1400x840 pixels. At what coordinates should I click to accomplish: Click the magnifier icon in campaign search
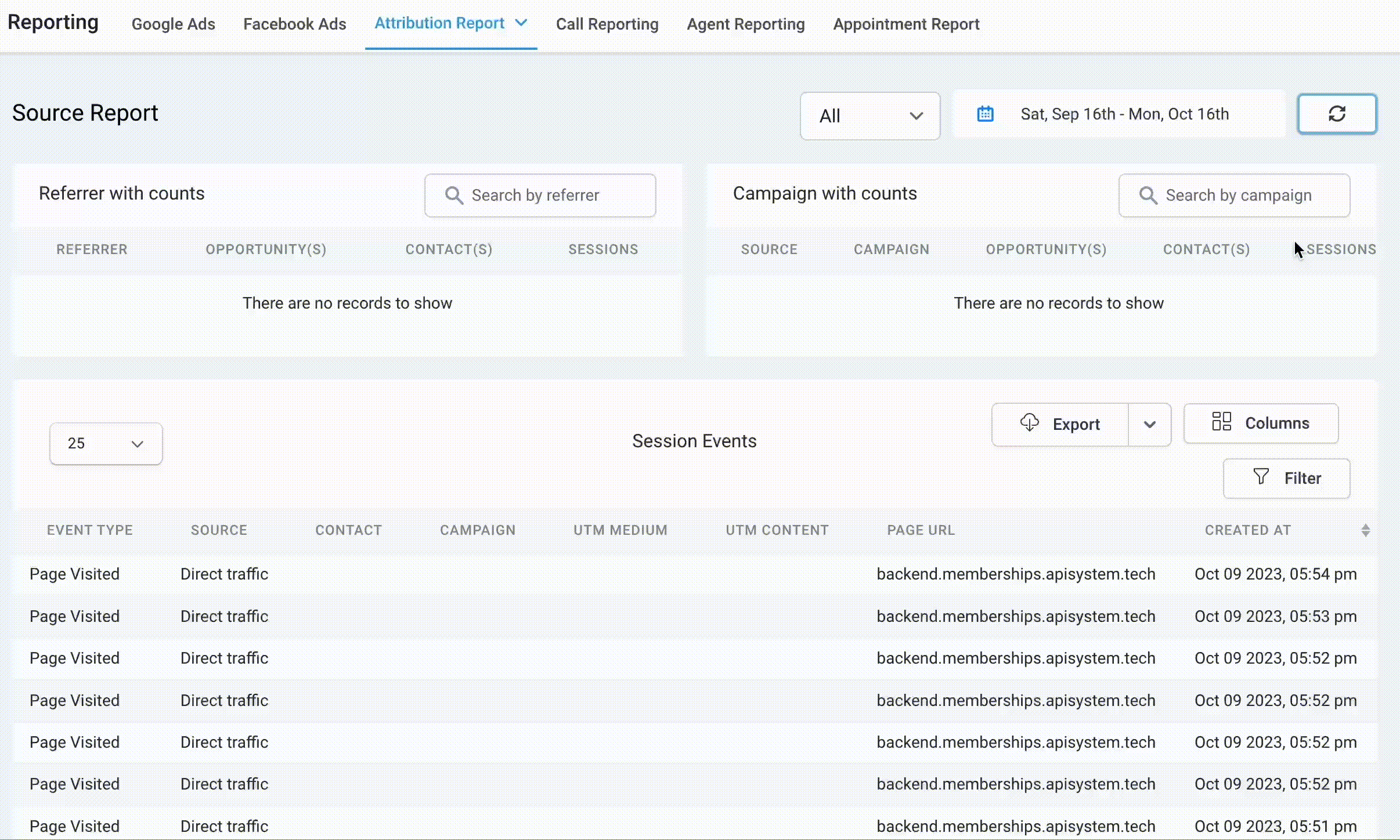[1148, 195]
